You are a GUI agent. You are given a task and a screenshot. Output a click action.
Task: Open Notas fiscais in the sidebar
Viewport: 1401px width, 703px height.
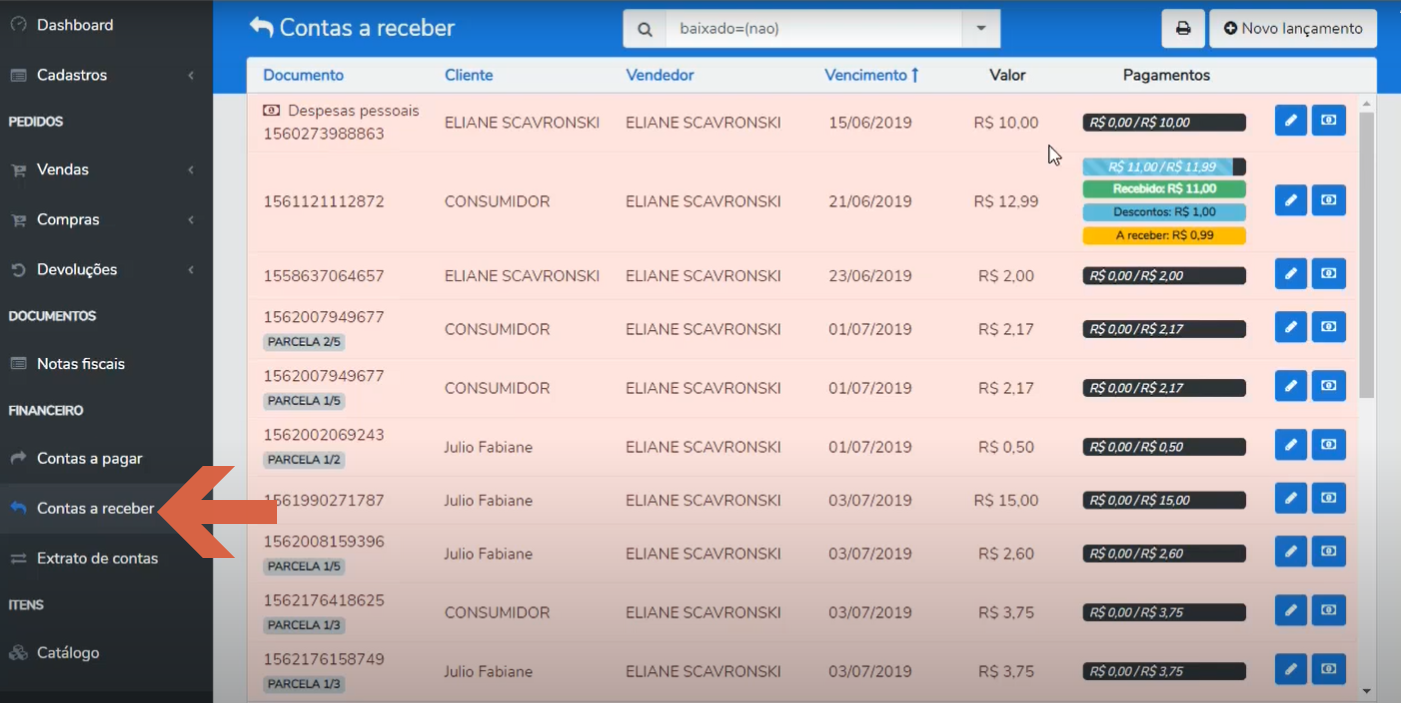click(x=106, y=364)
